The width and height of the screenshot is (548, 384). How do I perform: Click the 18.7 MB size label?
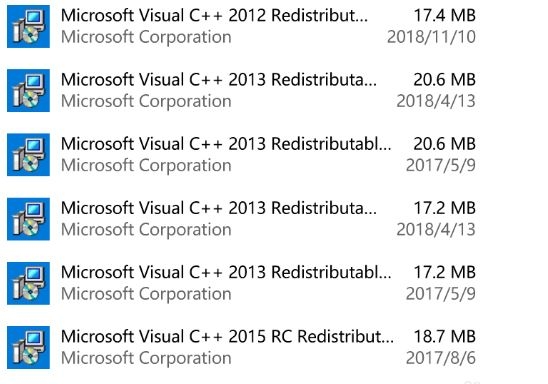(x=445, y=337)
